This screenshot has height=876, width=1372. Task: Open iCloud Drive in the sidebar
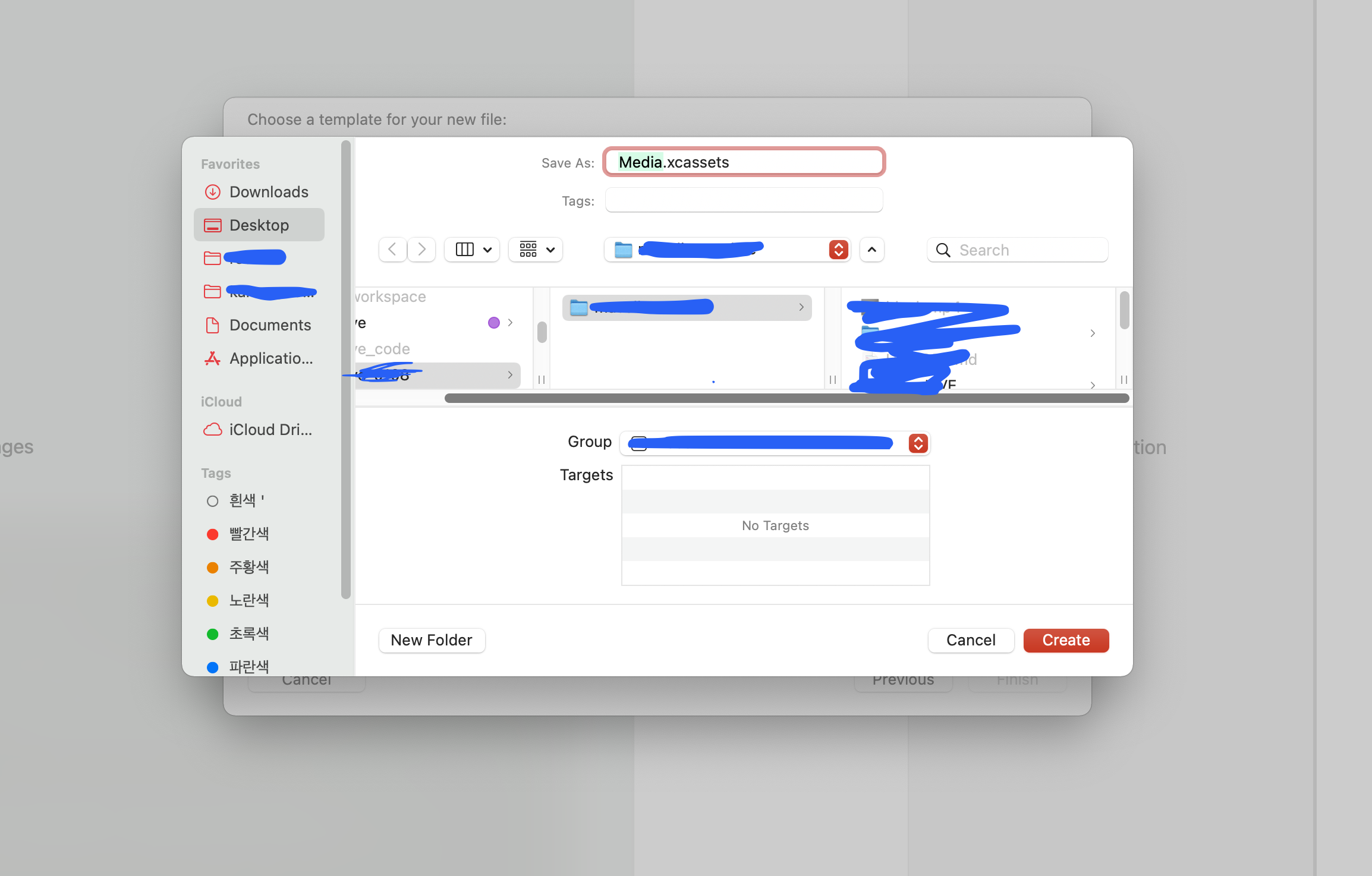click(x=270, y=430)
